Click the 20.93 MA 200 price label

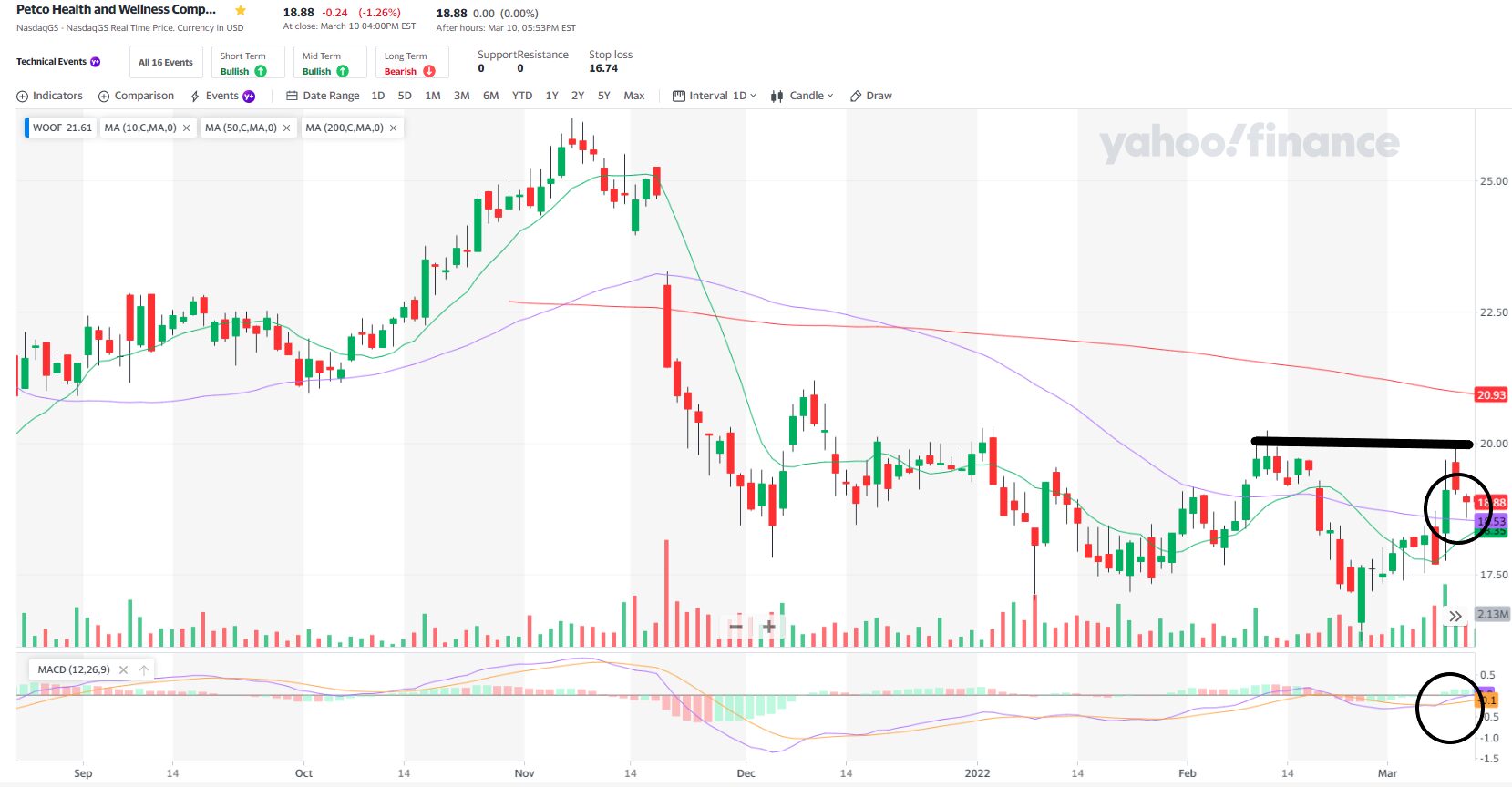(1492, 395)
